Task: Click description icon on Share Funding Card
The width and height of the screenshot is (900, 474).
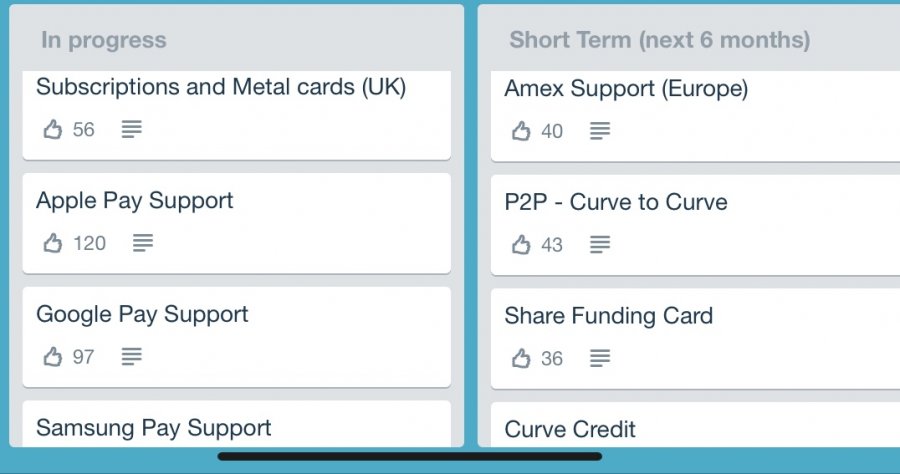Action: pyautogui.click(x=600, y=358)
